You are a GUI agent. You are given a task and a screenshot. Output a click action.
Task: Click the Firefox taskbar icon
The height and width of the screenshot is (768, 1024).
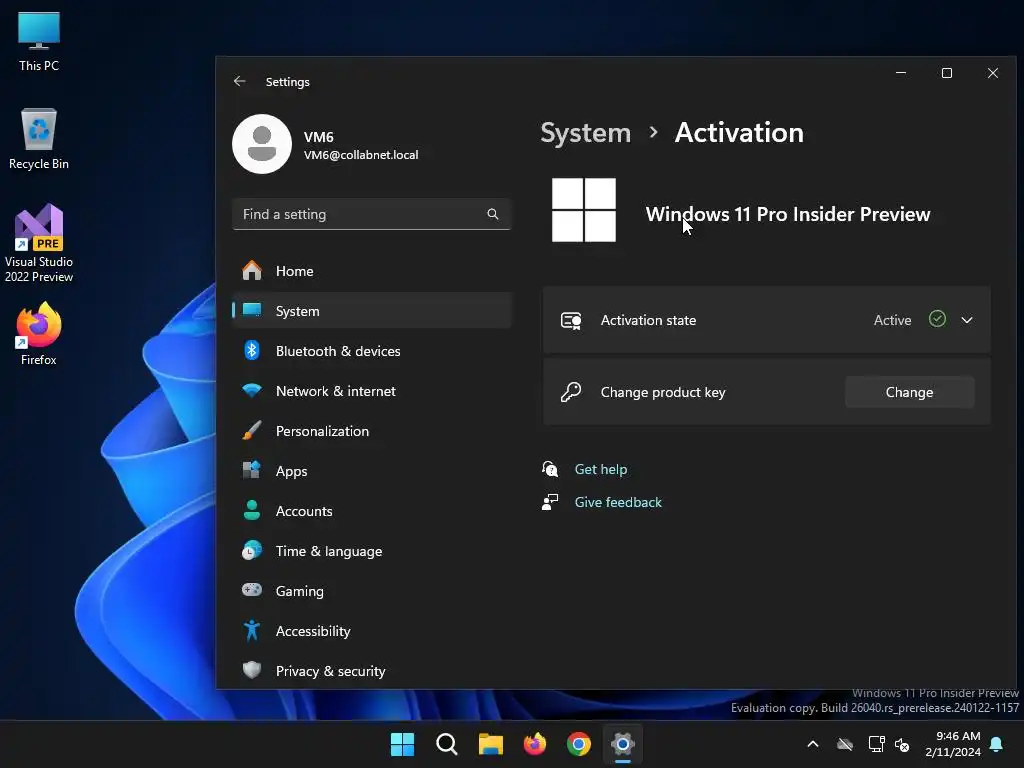tap(535, 744)
